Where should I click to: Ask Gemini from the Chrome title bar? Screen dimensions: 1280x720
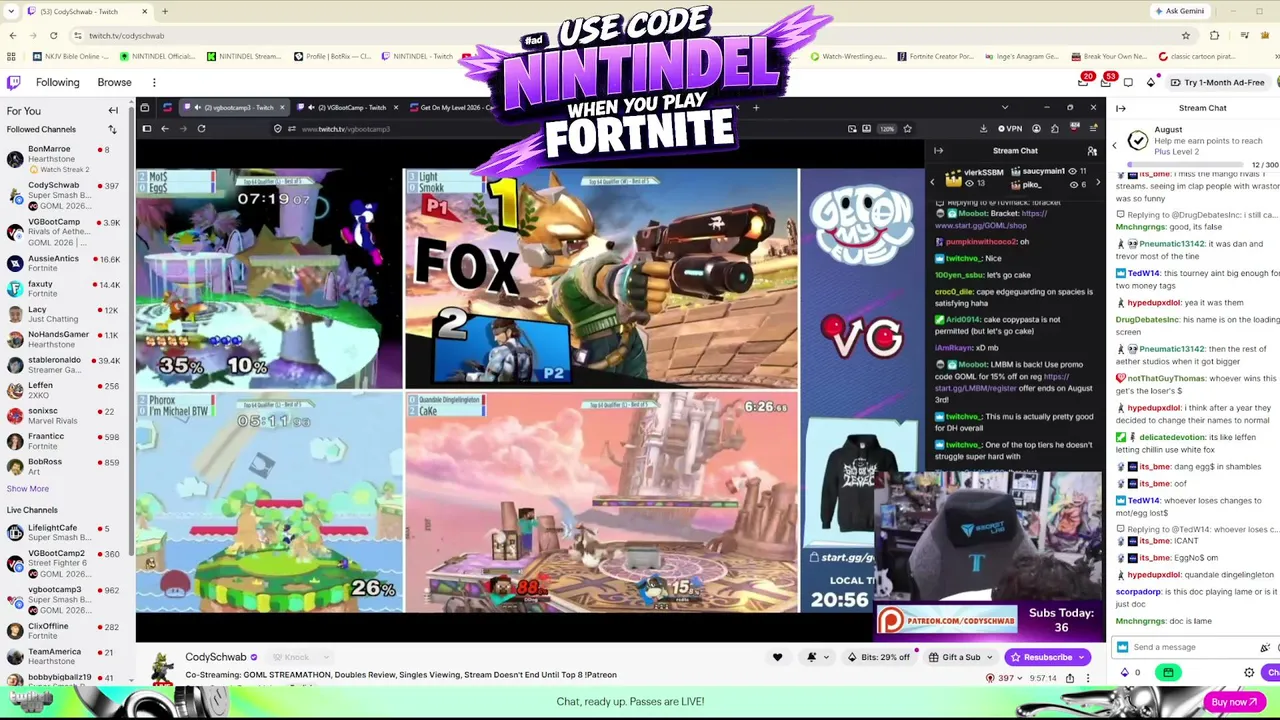tap(1179, 11)
